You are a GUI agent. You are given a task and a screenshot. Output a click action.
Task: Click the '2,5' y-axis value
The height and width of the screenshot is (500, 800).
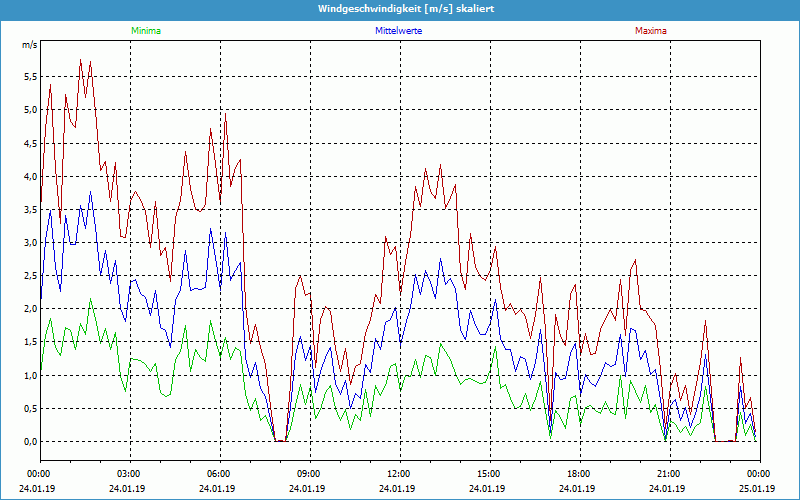point(31,276)
